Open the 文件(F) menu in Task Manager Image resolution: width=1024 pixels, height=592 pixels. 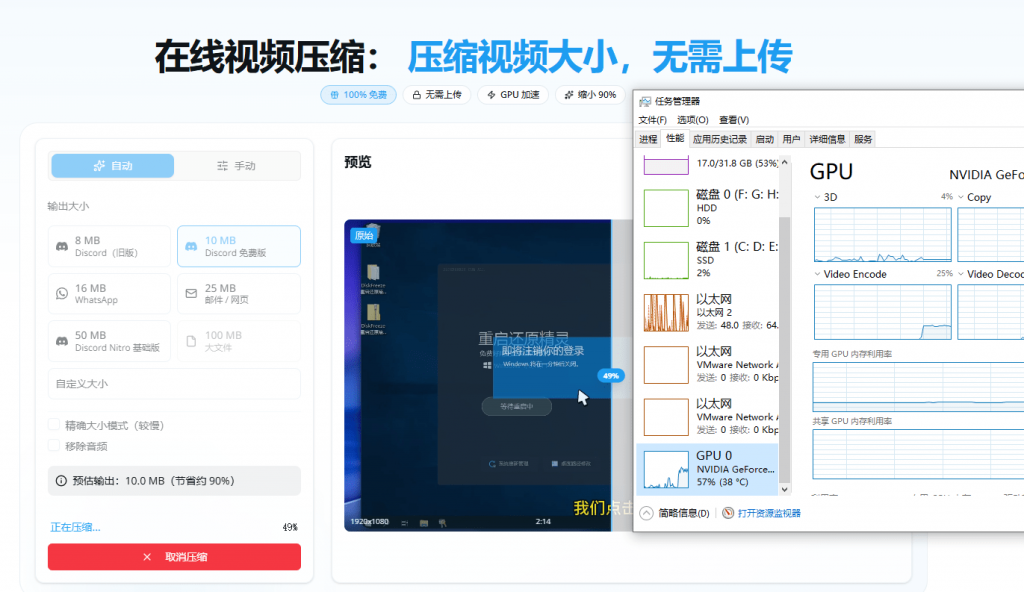[652, 120]
